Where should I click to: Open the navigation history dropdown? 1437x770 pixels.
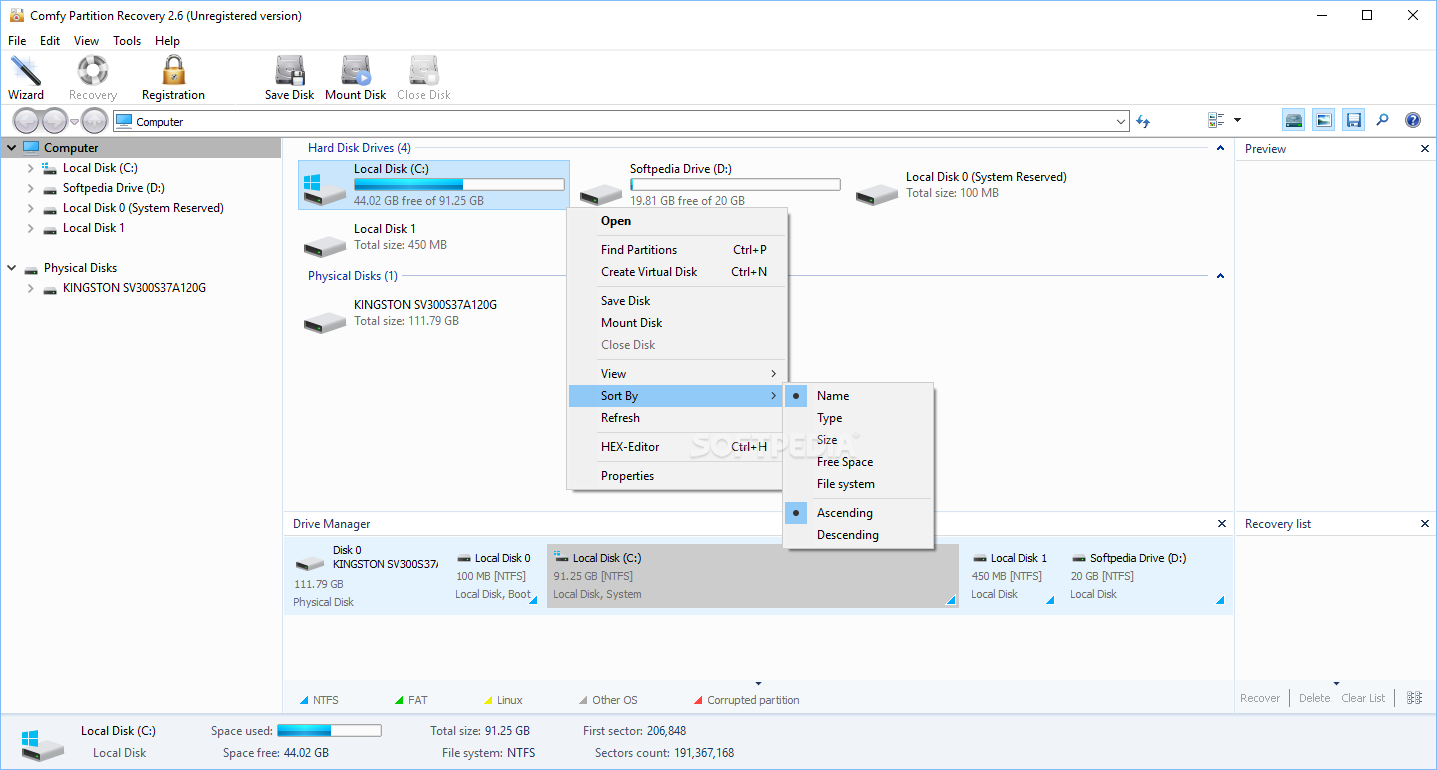pos(74,122)
